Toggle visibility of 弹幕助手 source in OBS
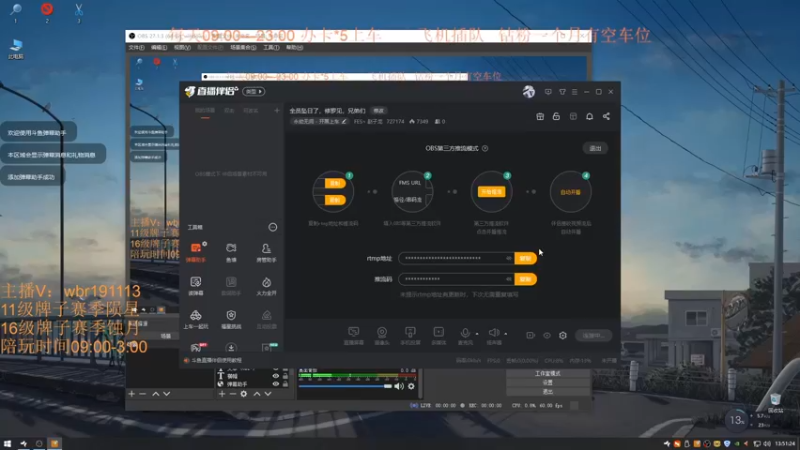800x450 pixels. tap(276, 384)
